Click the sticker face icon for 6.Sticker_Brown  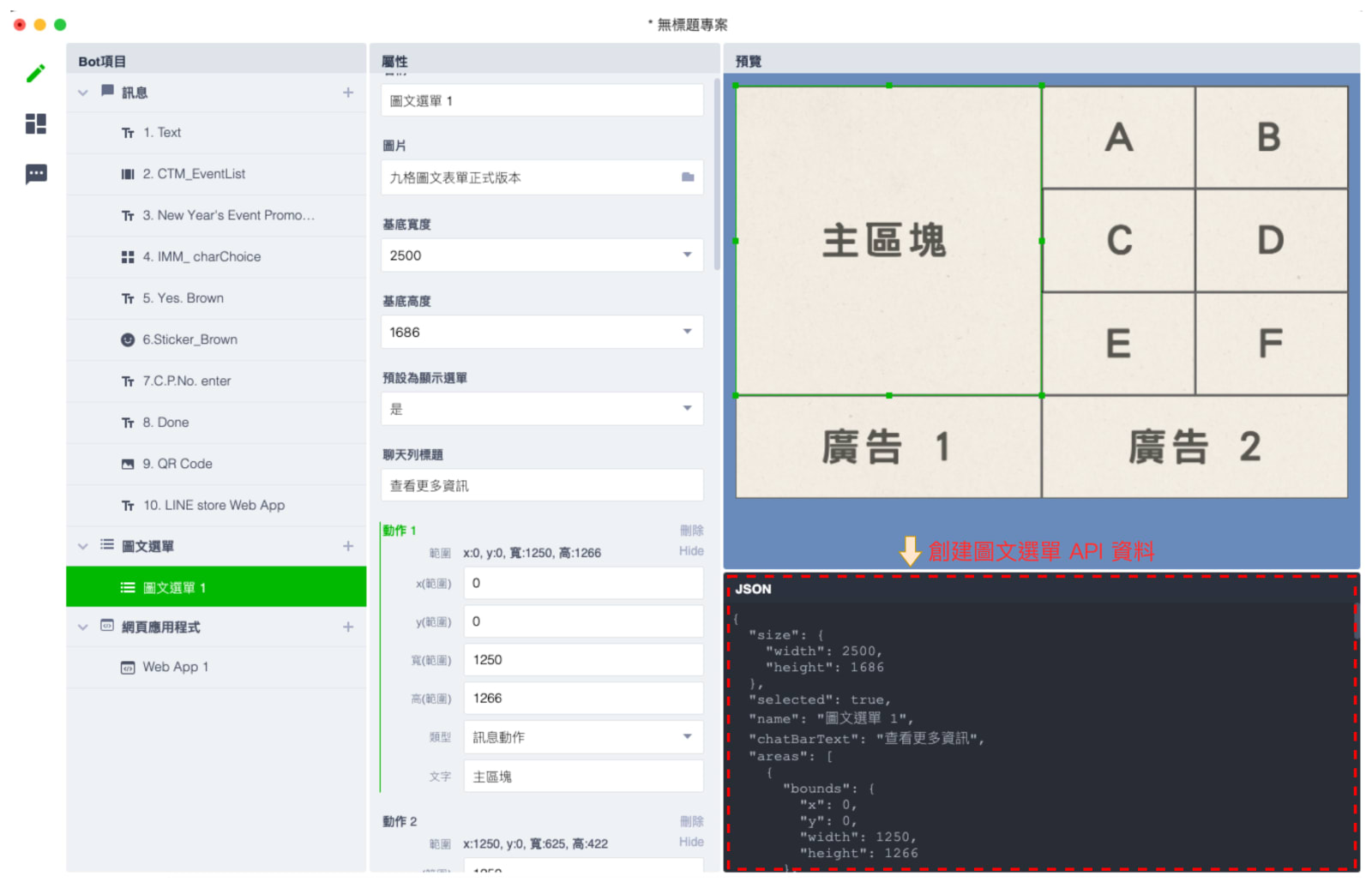point(128,339)
